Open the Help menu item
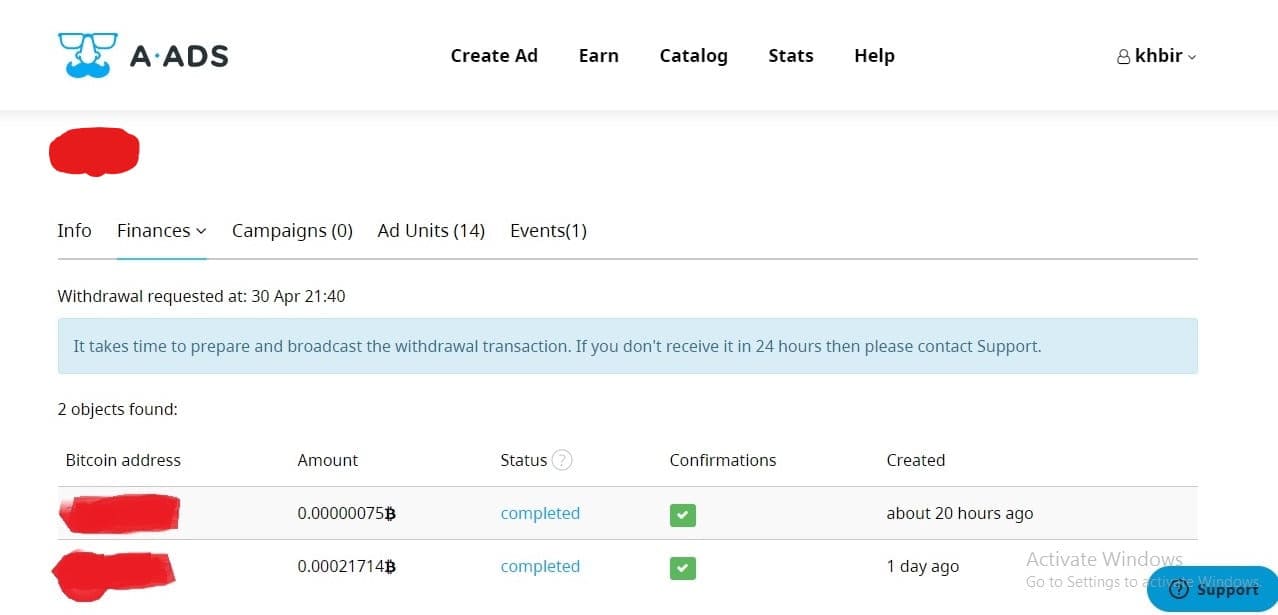Viewport: 1278px width, 615px height. tap(874, 56)
